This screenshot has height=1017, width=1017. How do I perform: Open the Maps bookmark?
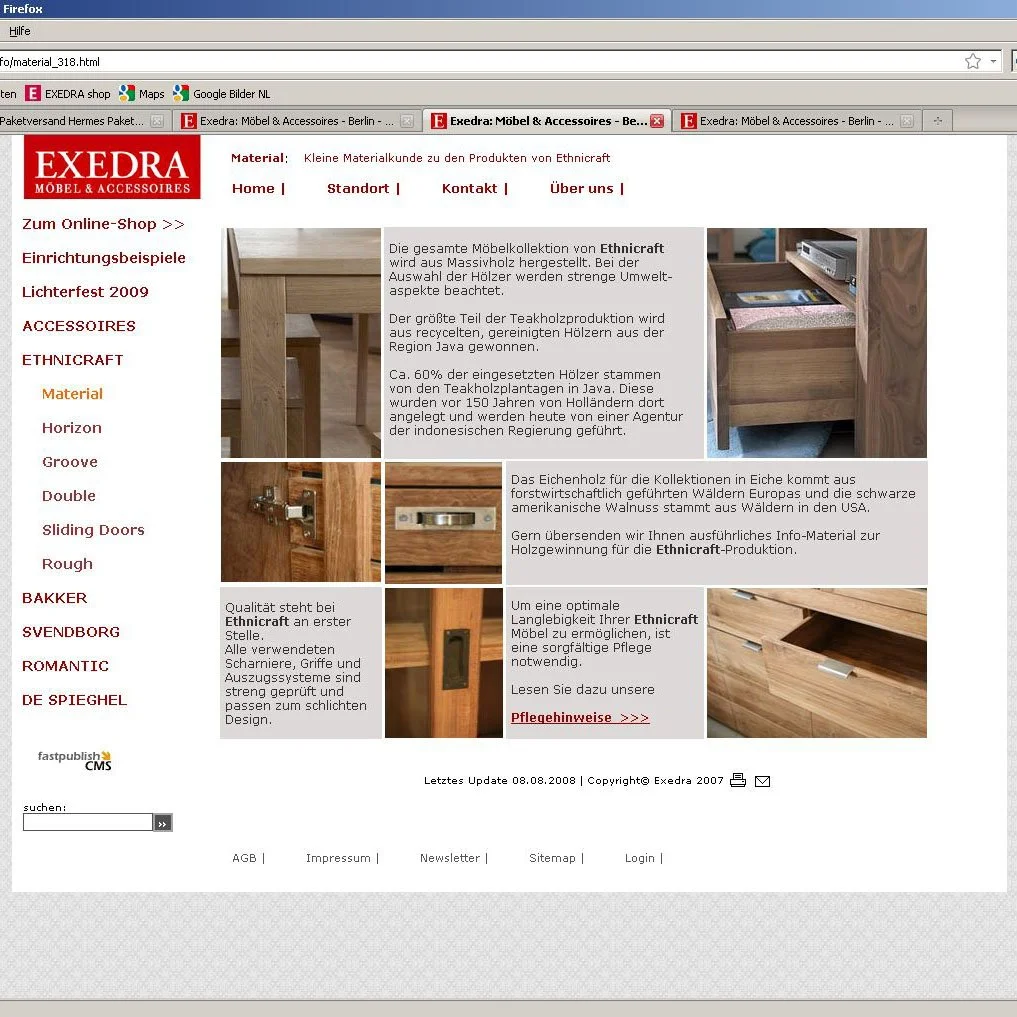(142, 94)
